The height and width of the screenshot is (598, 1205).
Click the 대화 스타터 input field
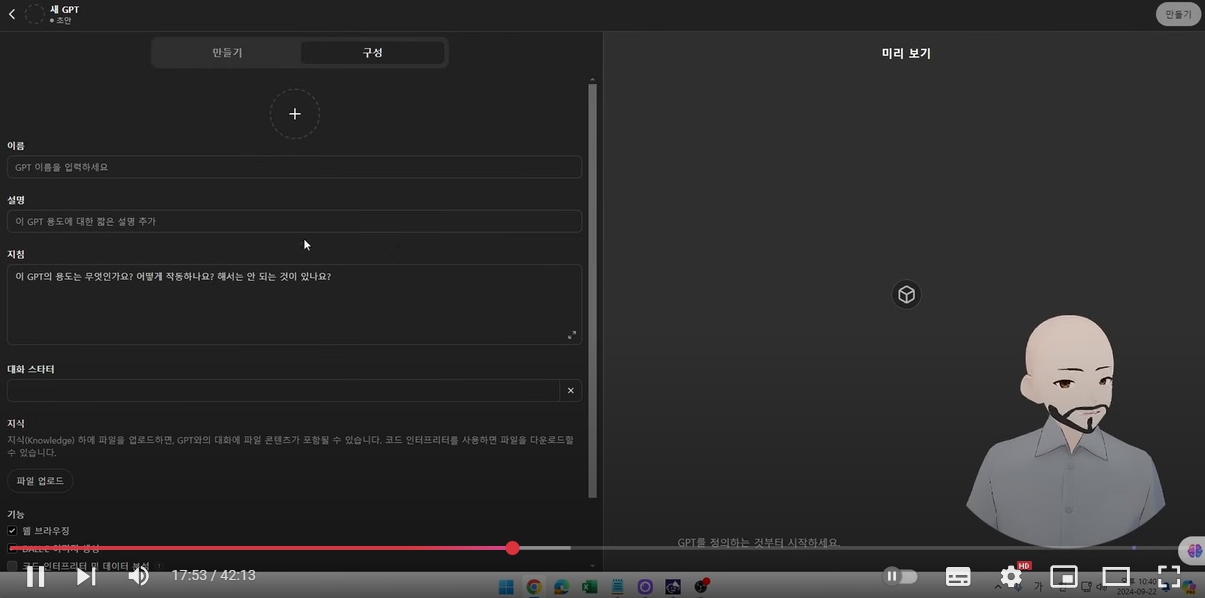tap(283, 390)
